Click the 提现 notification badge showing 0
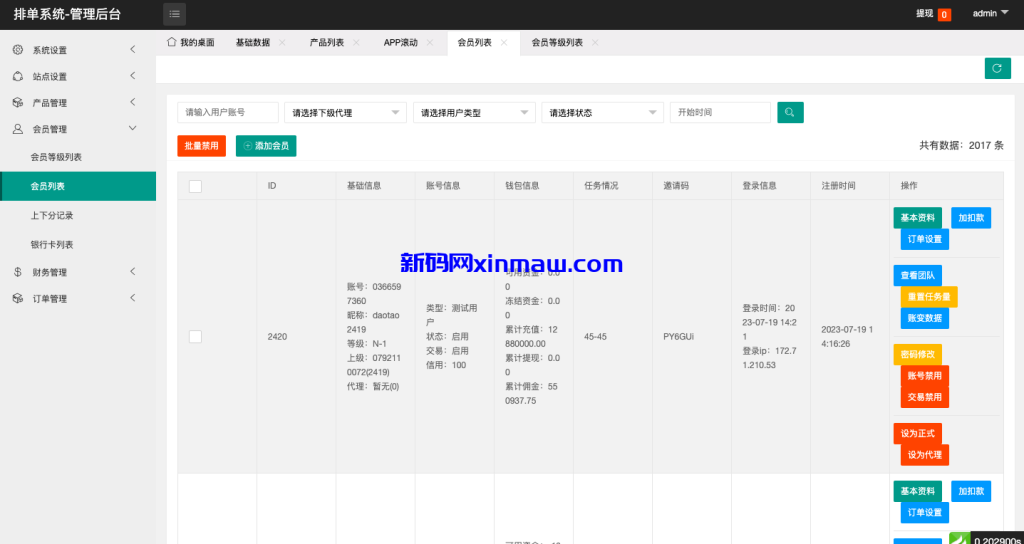This screenshot has height=544, width=1024. (x=944, y=14)
